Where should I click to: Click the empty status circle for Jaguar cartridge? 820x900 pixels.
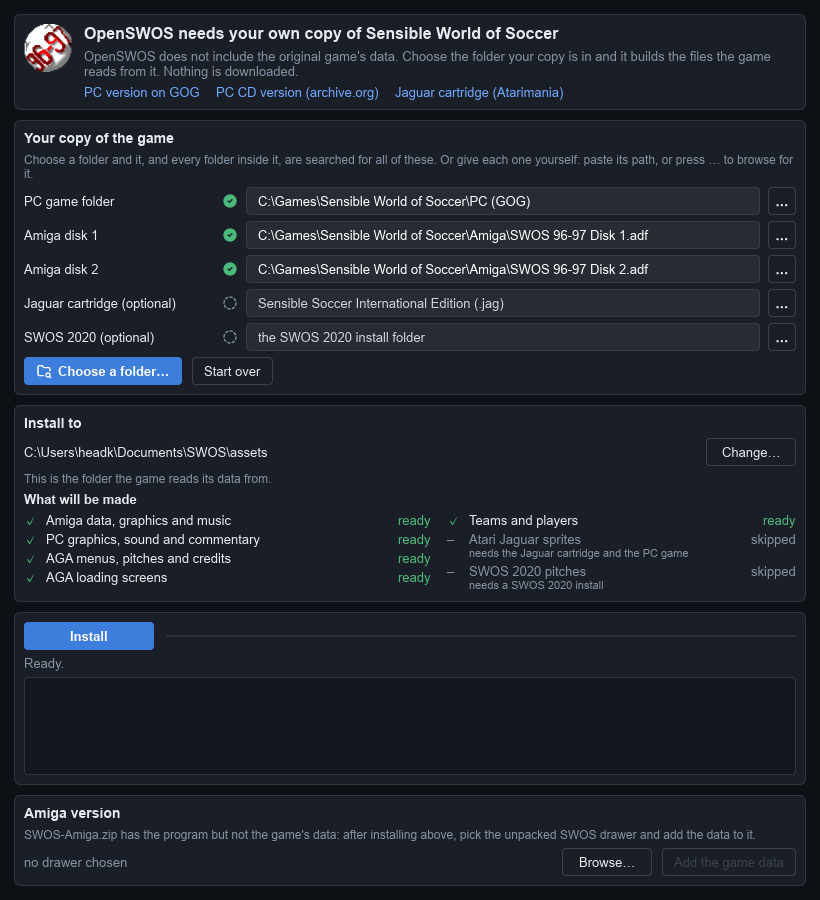click(230, 302)
